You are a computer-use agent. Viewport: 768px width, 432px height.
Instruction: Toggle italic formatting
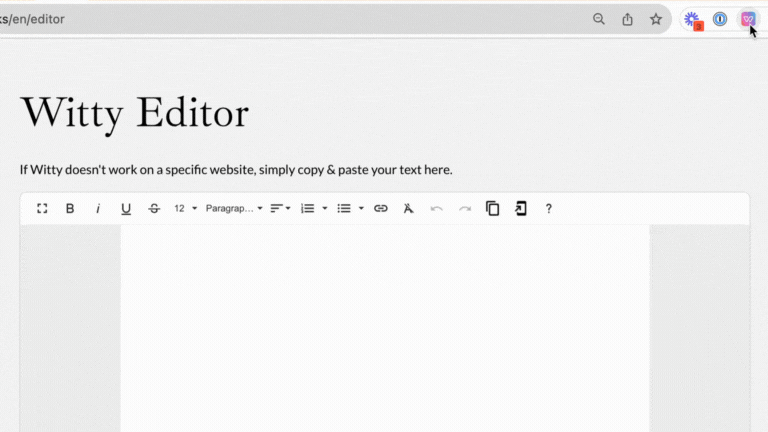tap(98, 208)
